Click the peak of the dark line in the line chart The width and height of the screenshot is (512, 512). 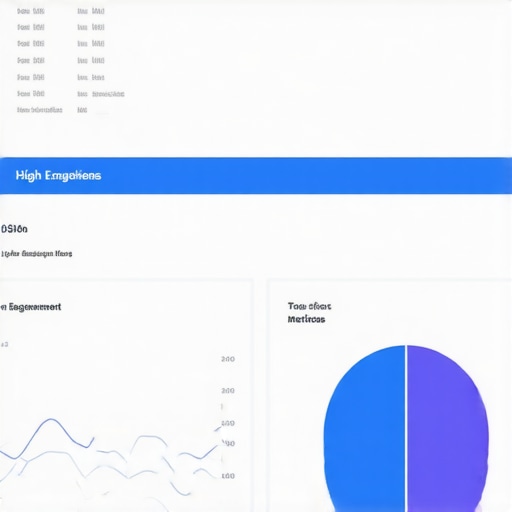click(x=51, y=419)
